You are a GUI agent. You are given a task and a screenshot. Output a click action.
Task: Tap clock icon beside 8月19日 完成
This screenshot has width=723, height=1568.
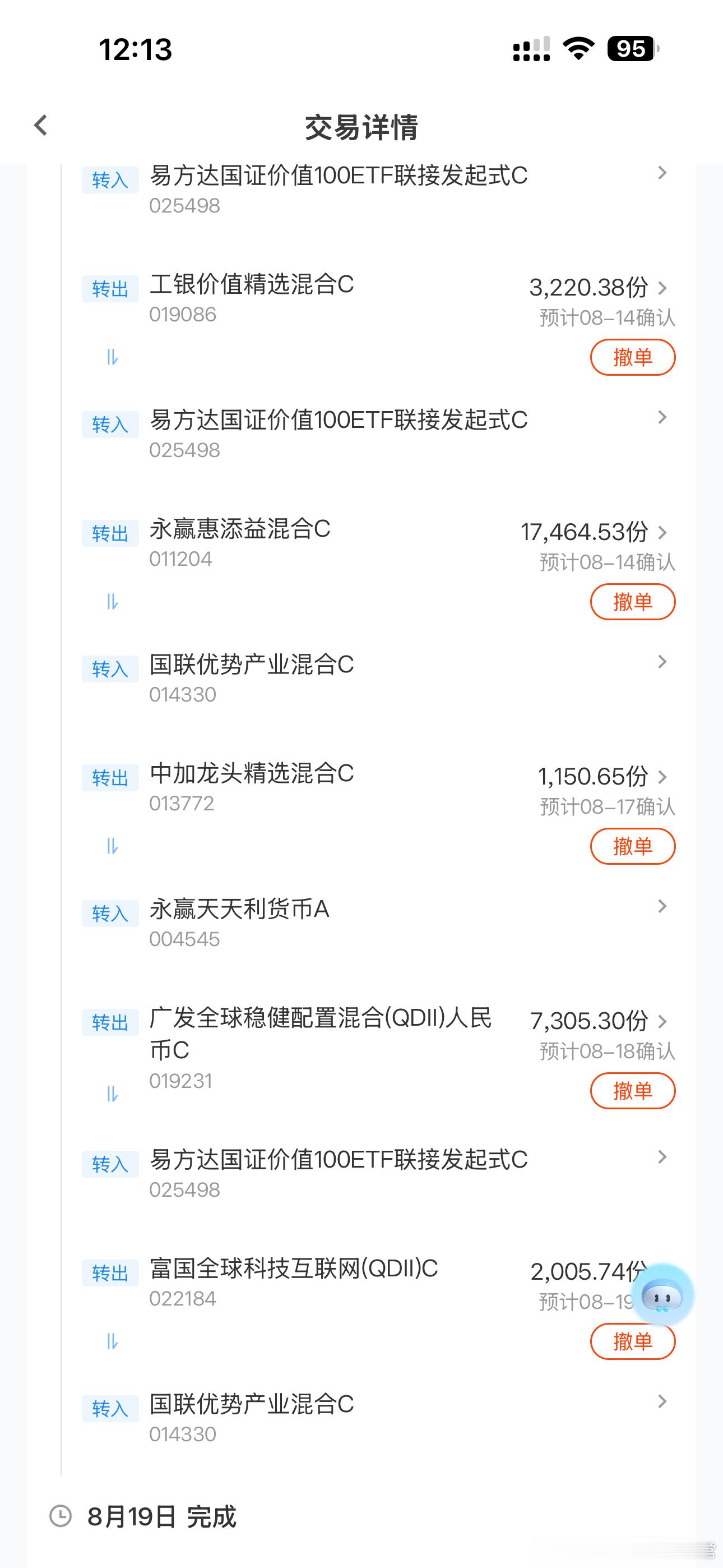[61, 1516]
